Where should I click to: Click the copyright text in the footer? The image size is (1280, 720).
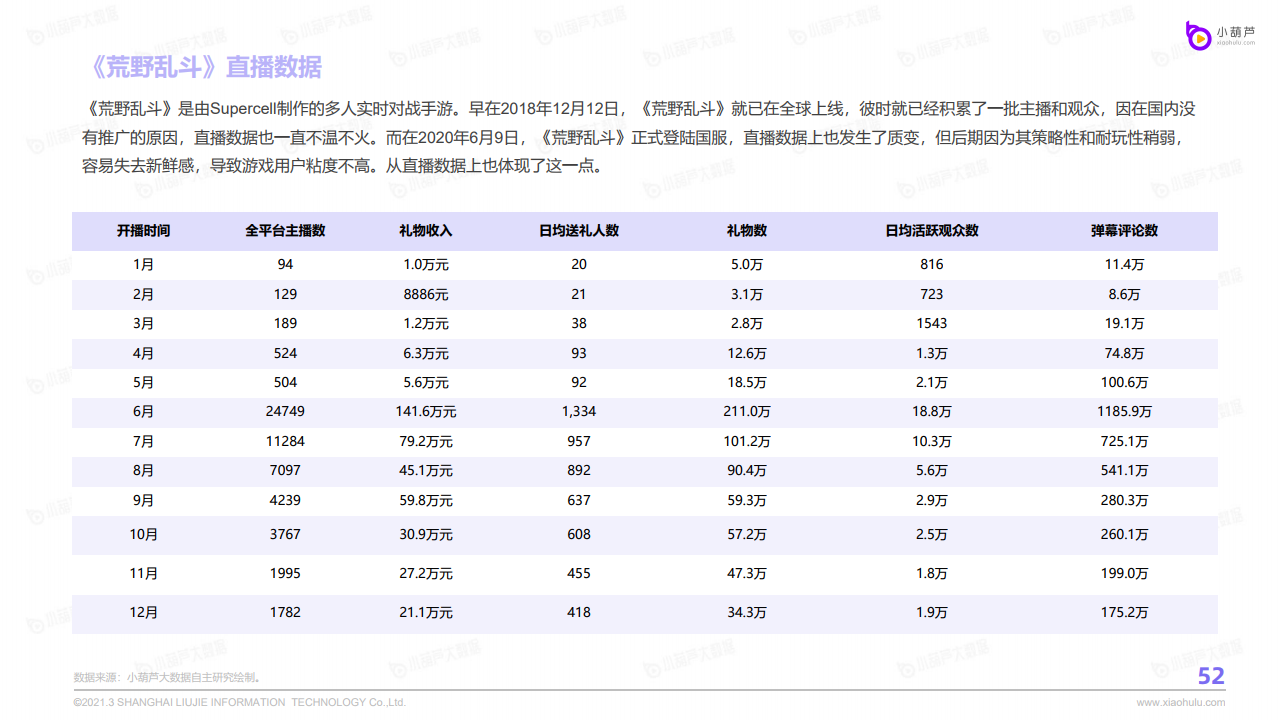click(x=240, y=703)
